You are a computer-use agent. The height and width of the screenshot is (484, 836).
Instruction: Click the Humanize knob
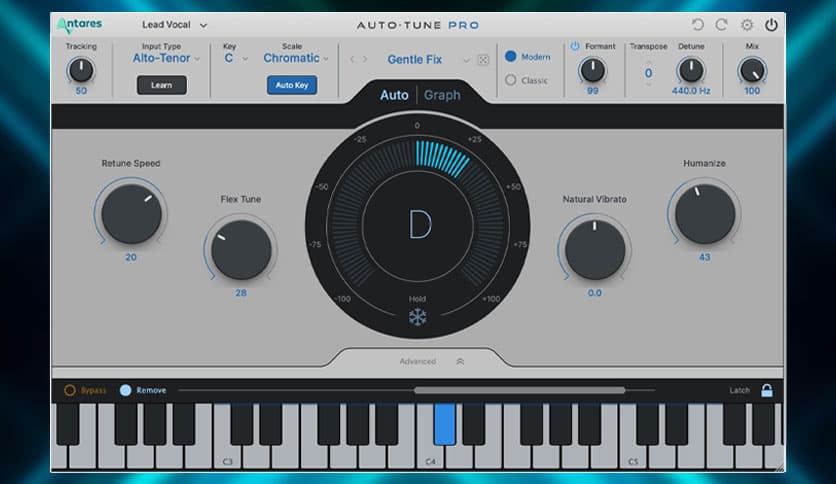pos(705,214)
